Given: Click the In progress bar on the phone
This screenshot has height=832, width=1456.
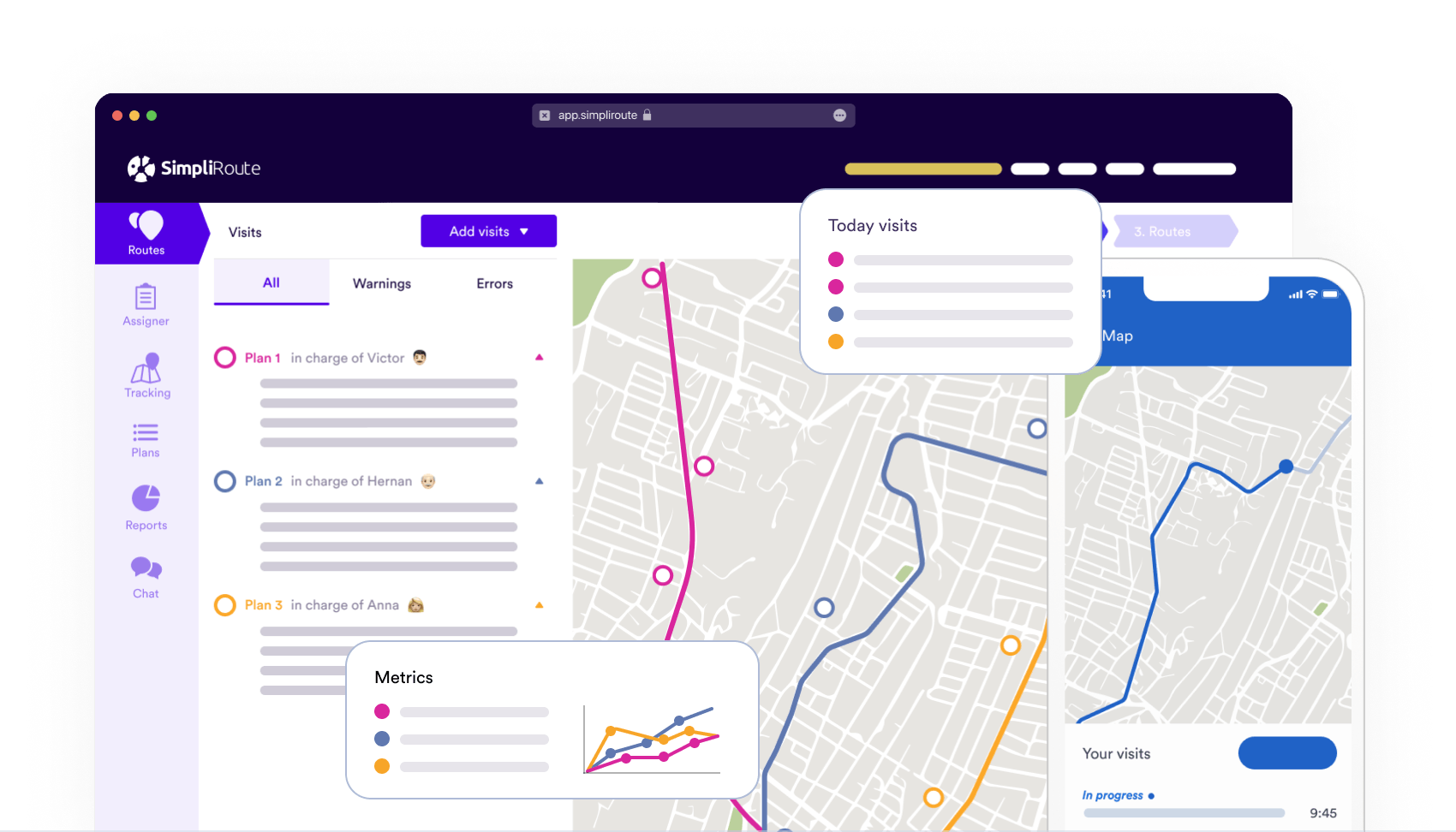Looking at the screenshot, I should coord(1184,813).
